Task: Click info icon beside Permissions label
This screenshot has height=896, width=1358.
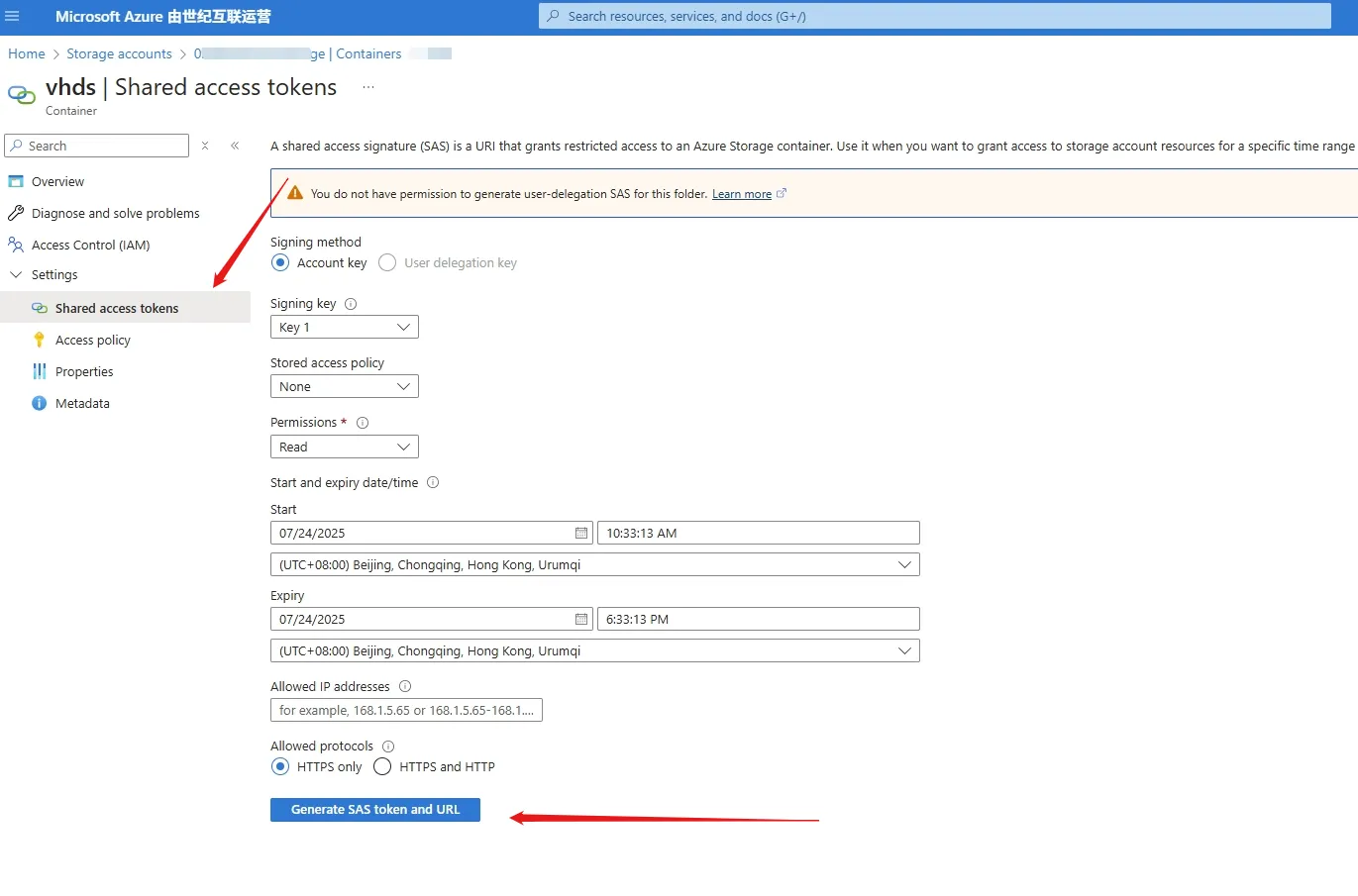Action: (363, 423)
